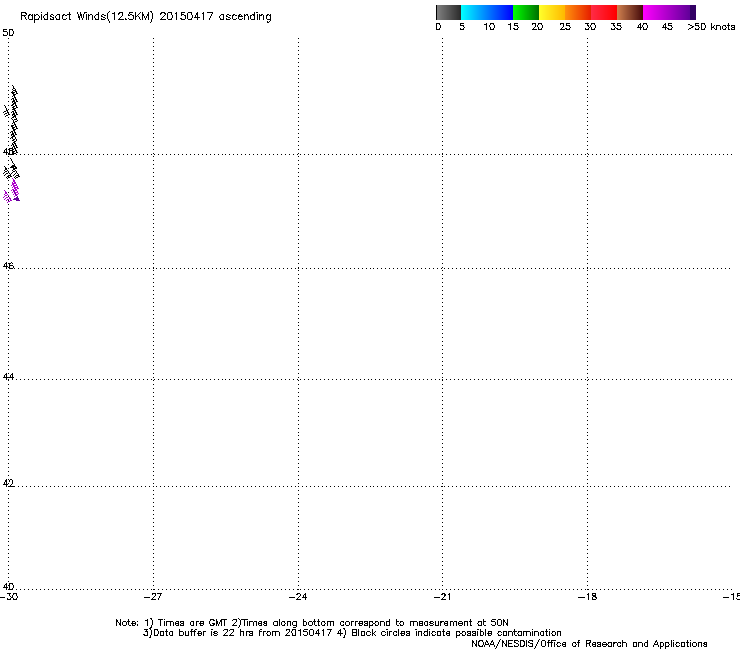Screen dimensions: 740x650
Task: Click the green 15-20 knots color segment
Action: (x=526, y=12)
